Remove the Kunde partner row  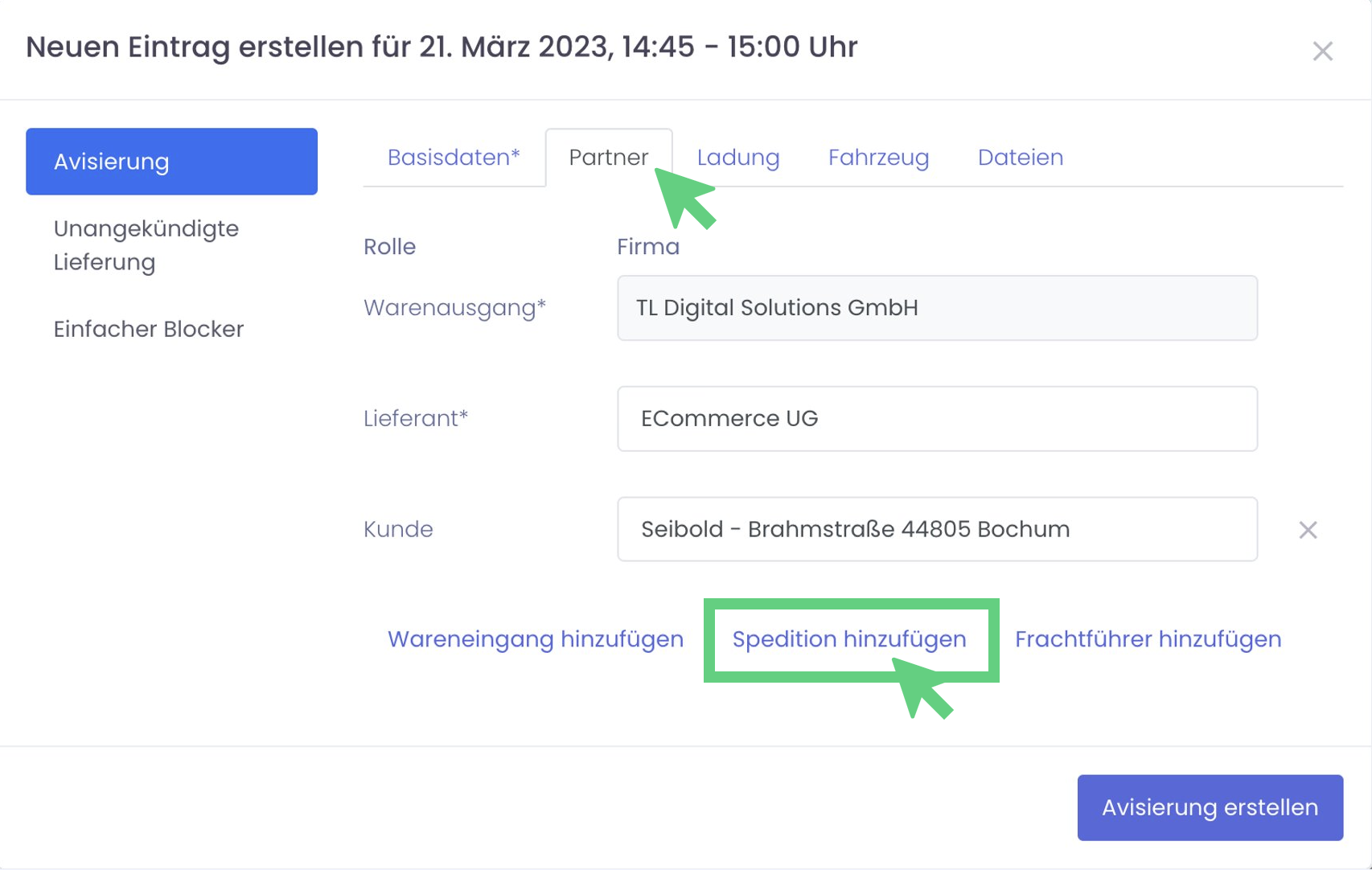pyautogui.click(x=1308, y=530)
